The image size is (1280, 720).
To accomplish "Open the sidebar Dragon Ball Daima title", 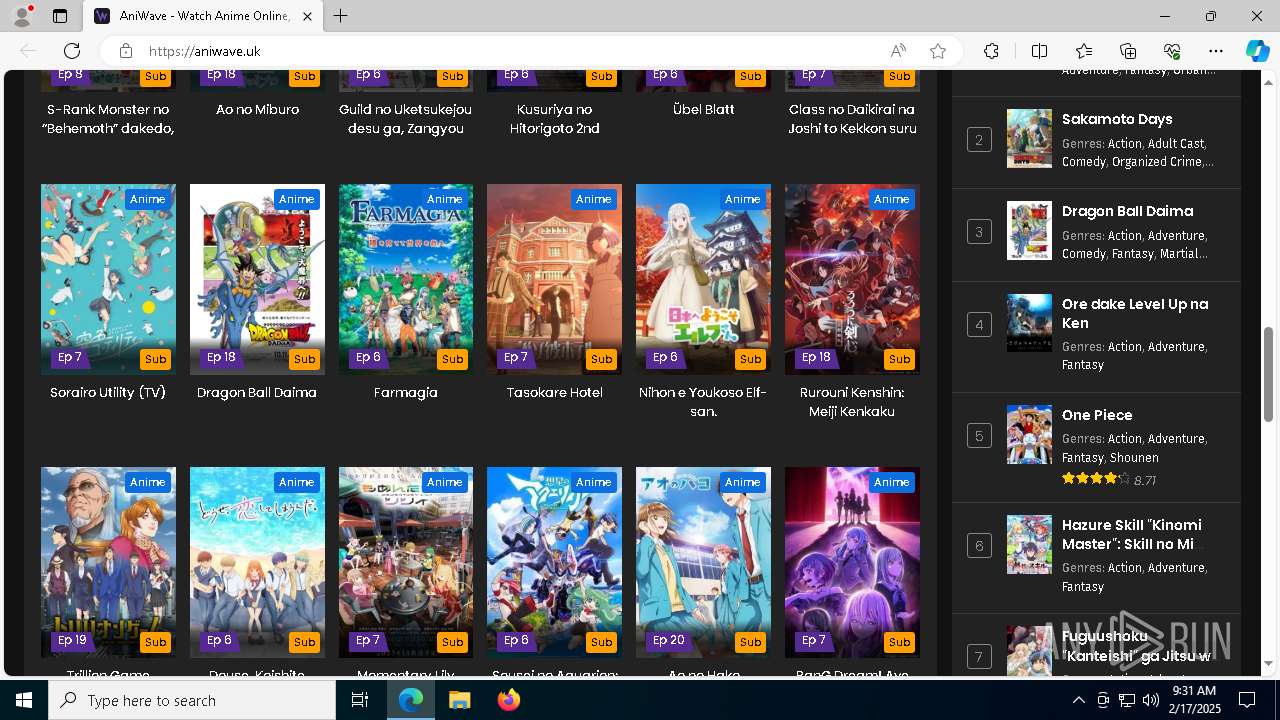I will [1127, 211].
